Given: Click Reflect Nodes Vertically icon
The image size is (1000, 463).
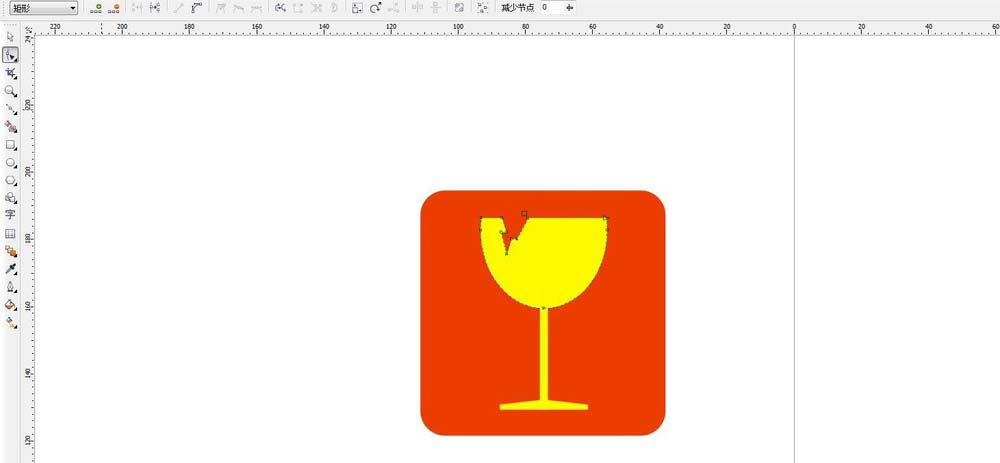Looking at the screenshot, I should pyautogui.click(x=435, y=8).
